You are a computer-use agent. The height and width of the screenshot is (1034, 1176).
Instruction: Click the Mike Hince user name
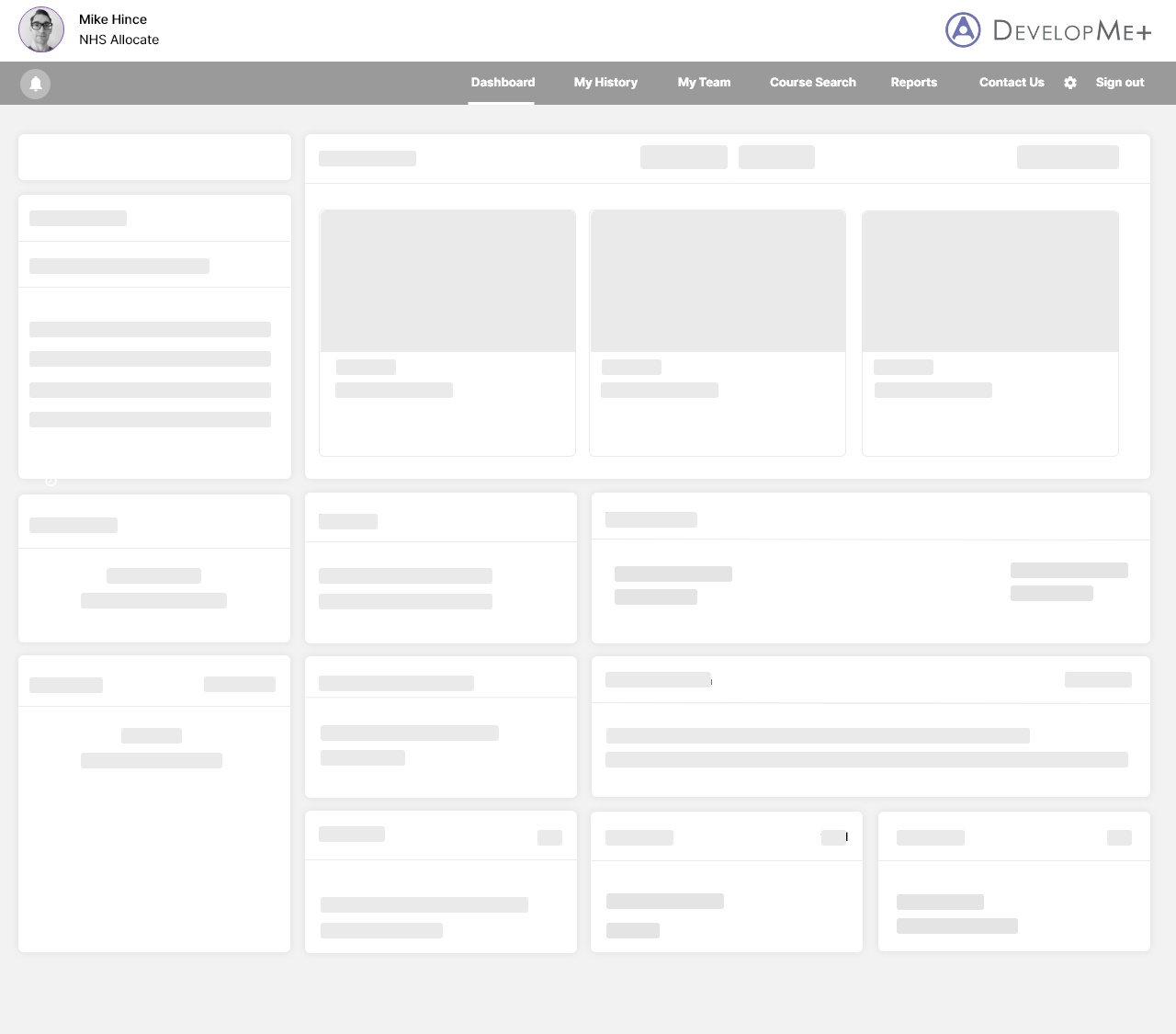click(113, 19)
